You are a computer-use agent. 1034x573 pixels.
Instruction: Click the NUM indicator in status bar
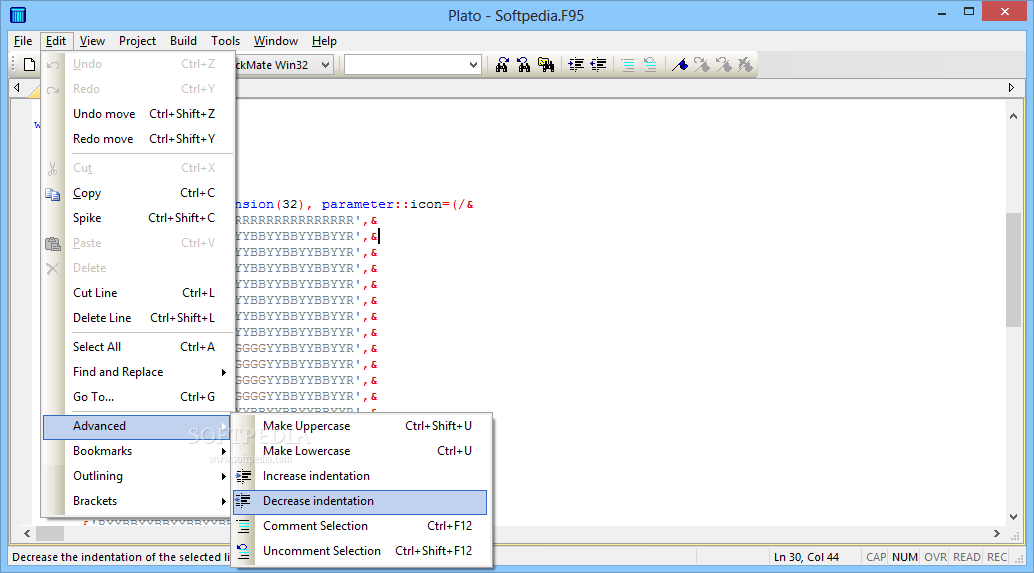point(905,557)
